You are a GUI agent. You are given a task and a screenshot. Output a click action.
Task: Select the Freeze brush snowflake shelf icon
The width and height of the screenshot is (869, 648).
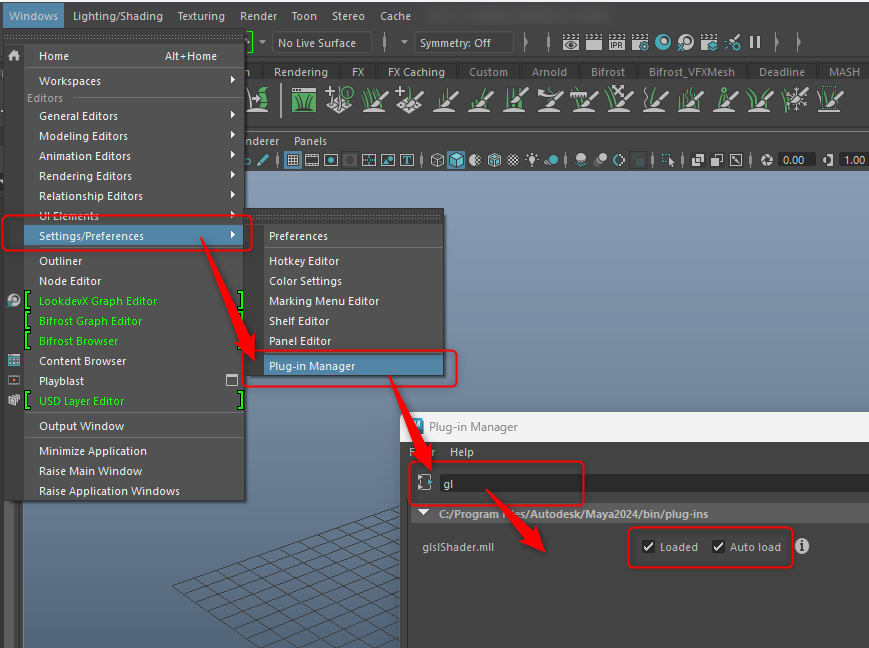795,100
